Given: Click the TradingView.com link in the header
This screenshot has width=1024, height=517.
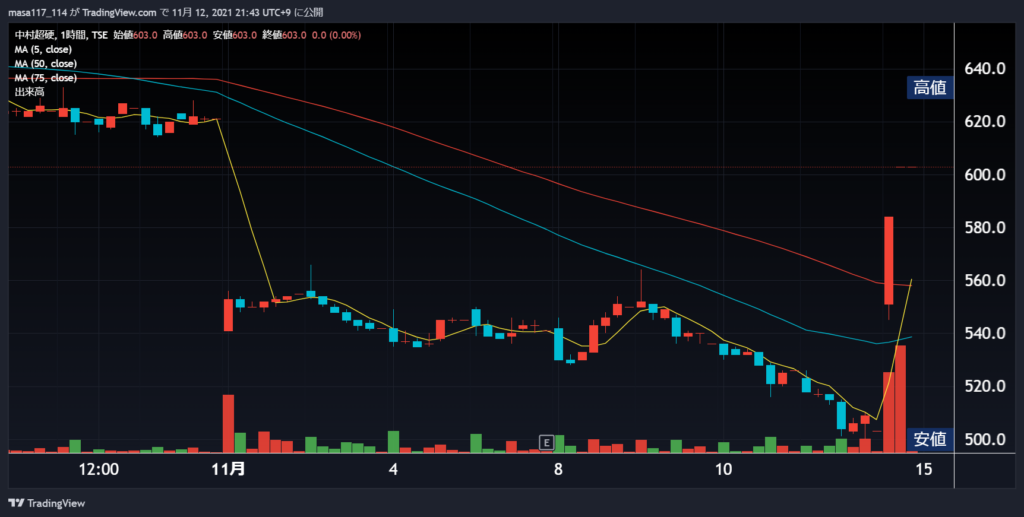Looking at the screenshot, I should (x=120, y=12).
